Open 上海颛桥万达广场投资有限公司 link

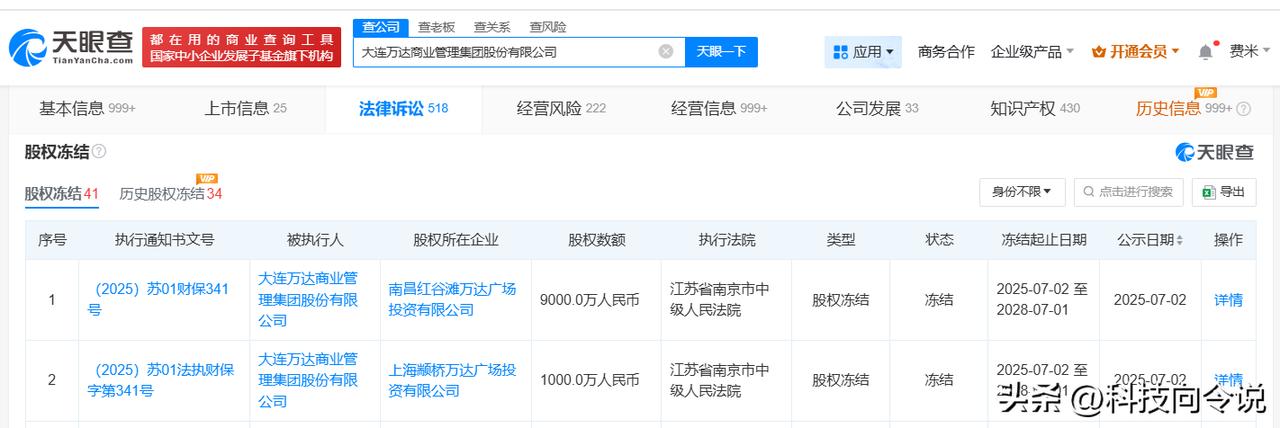coord(452,380)
